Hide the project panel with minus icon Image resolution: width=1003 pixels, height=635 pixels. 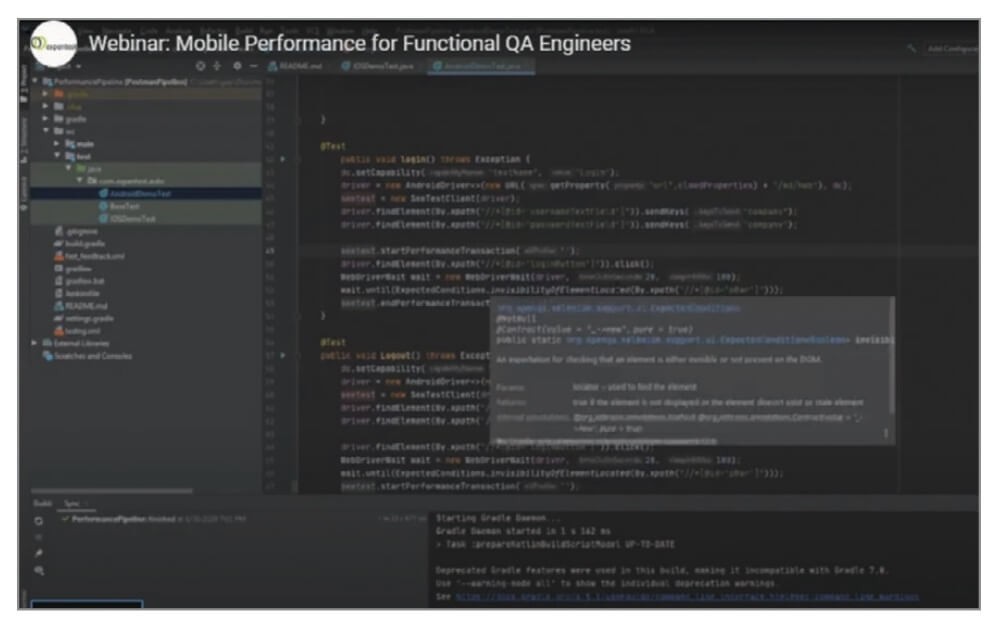coord(254,66)
